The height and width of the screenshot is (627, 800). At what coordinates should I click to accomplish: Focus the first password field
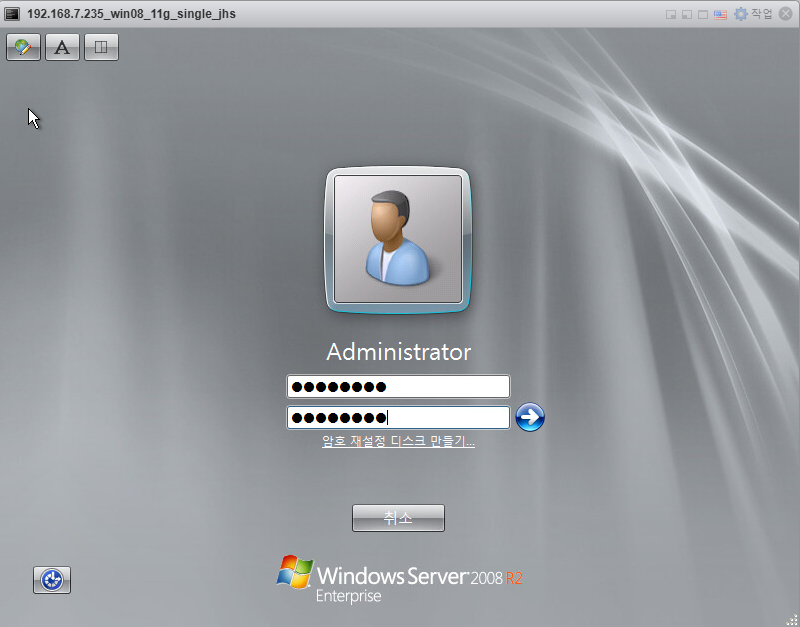pyautogui.click(x=398, y=387)
